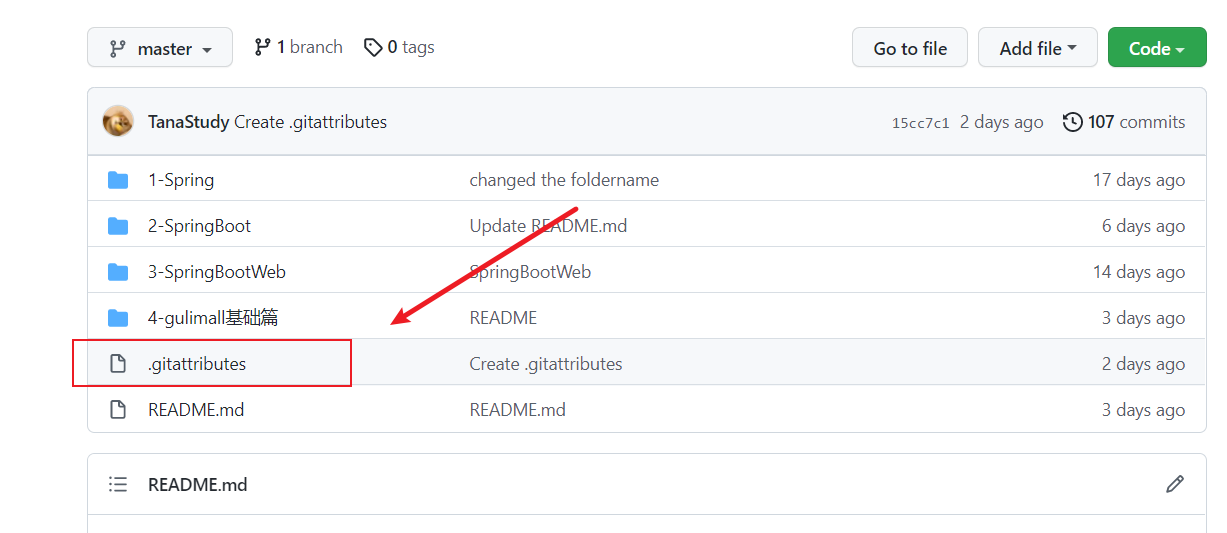The height and width of the screenshot is (533, 1227).
Task: Click the Go to file button
Action: point(910,48)
